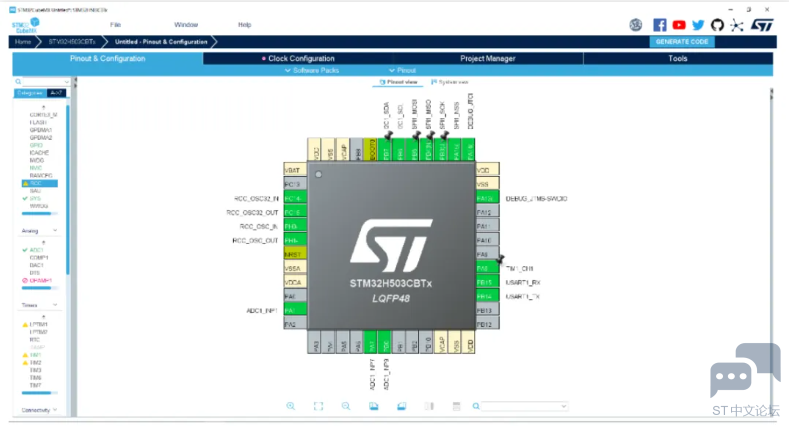Screen dimensions: 789x426
Task: Open ST Twitter page icon
Action: (698, 25)
